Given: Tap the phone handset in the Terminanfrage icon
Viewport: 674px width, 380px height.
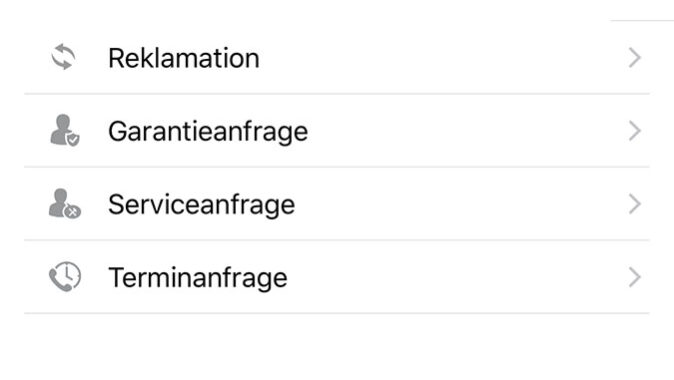Looking at the screenshot, I should pos(59,281).
